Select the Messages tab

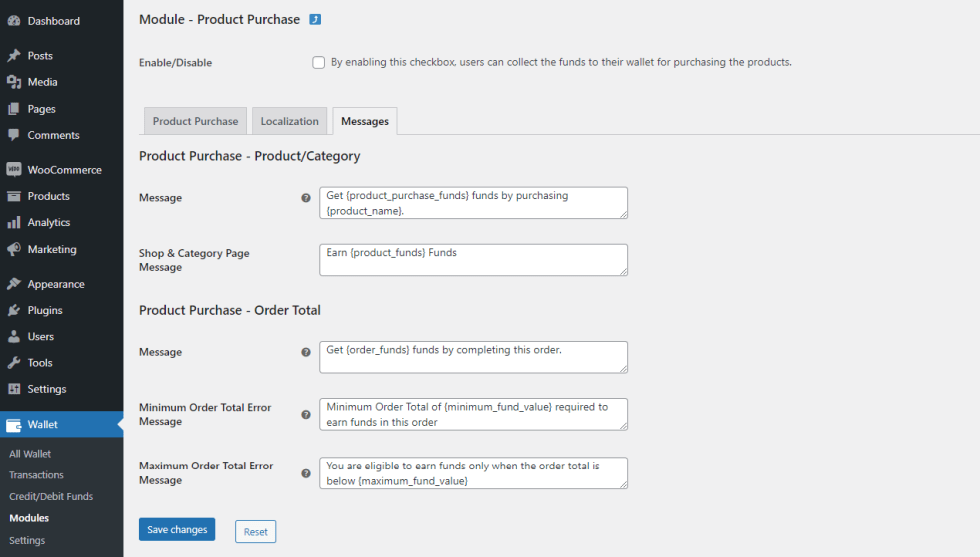pyautogui.click(x=365, y=121)
